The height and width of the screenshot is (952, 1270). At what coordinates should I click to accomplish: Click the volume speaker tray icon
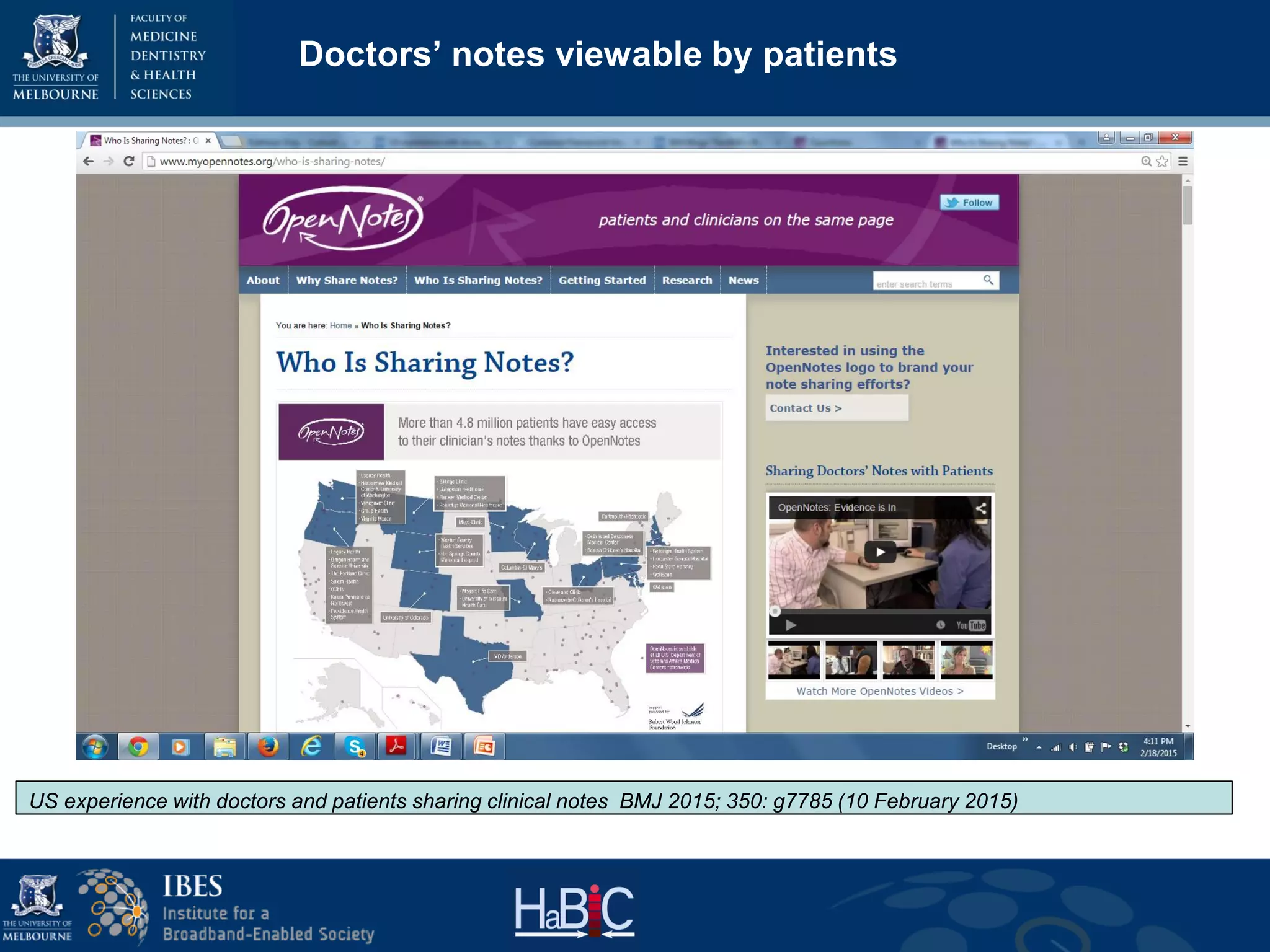pyautogui.click(x=1073, y=747)
